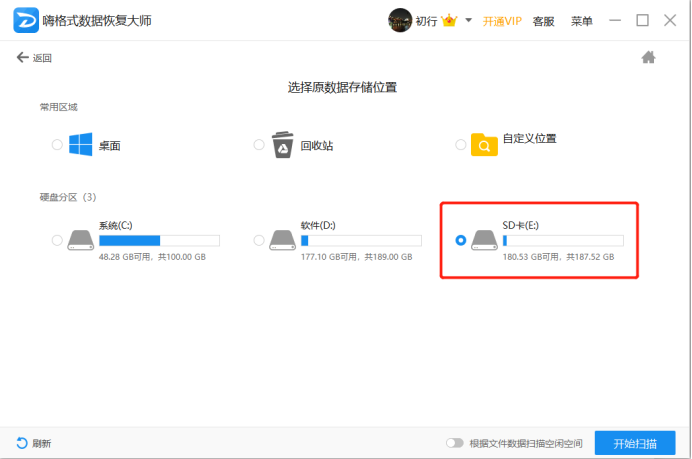
Task: Click the 刷新 refresh button
Action: click(x=34, y=443)
